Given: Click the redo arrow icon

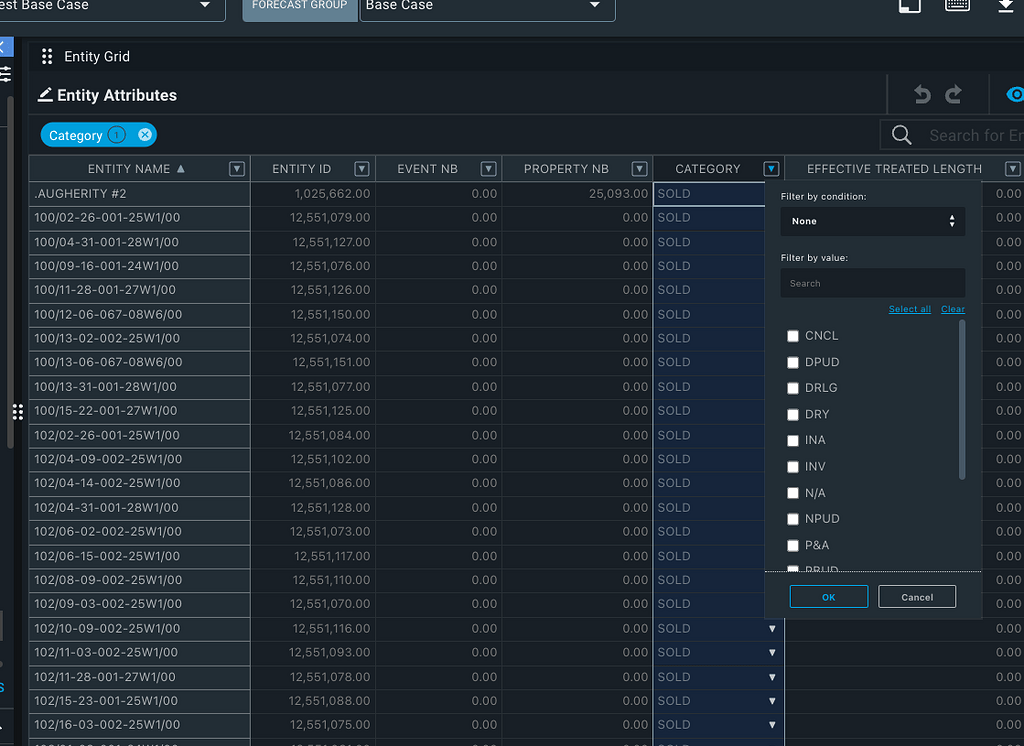Looking at the screenshot, I should click(954, 95).
